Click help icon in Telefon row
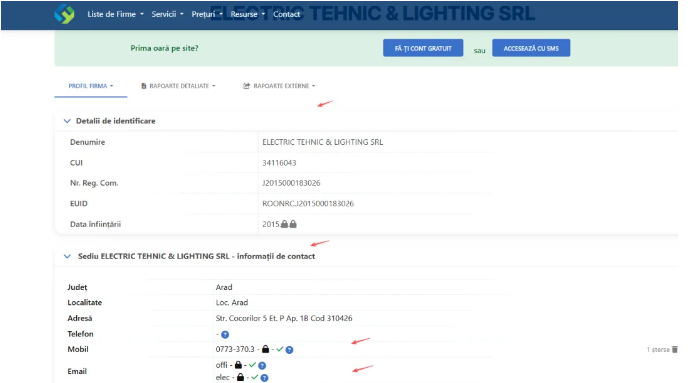Screen dimensions: 695x383 [x=225, y=335]
